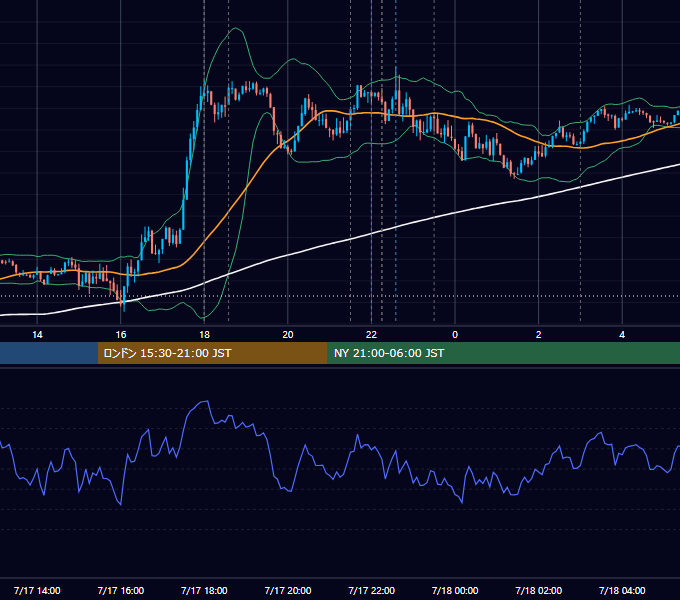The height and width of the screenshot is (600, 680).
Task: Click the 7/17 22:00 label on oscillator axis
Action: pos(372,590)
